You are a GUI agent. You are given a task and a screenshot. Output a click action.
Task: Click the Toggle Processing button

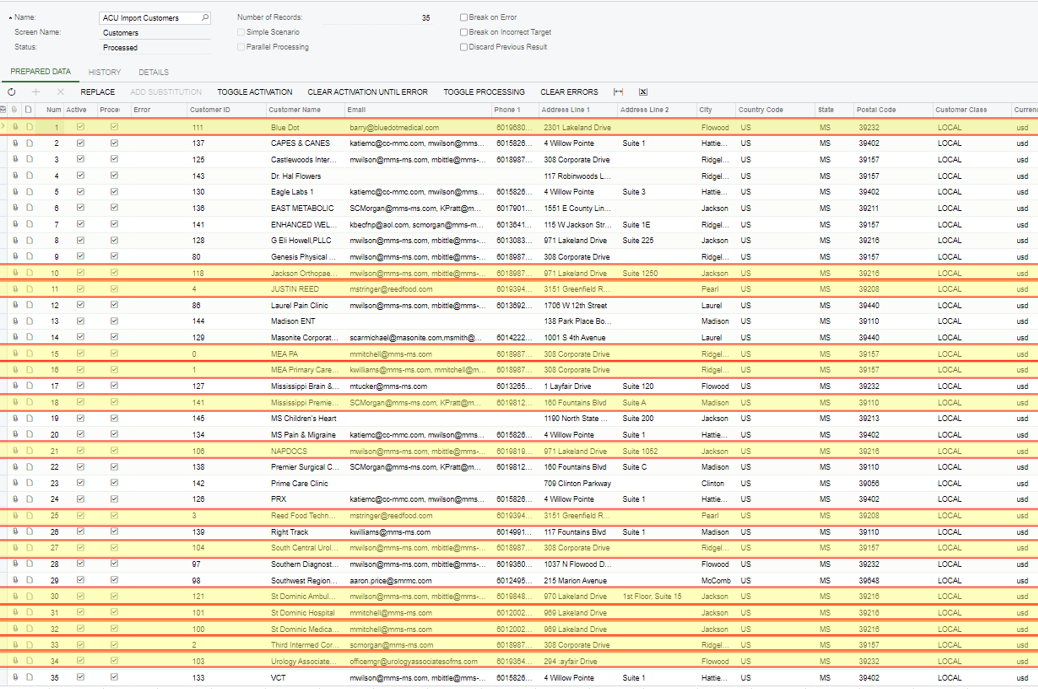pos(484,92)
